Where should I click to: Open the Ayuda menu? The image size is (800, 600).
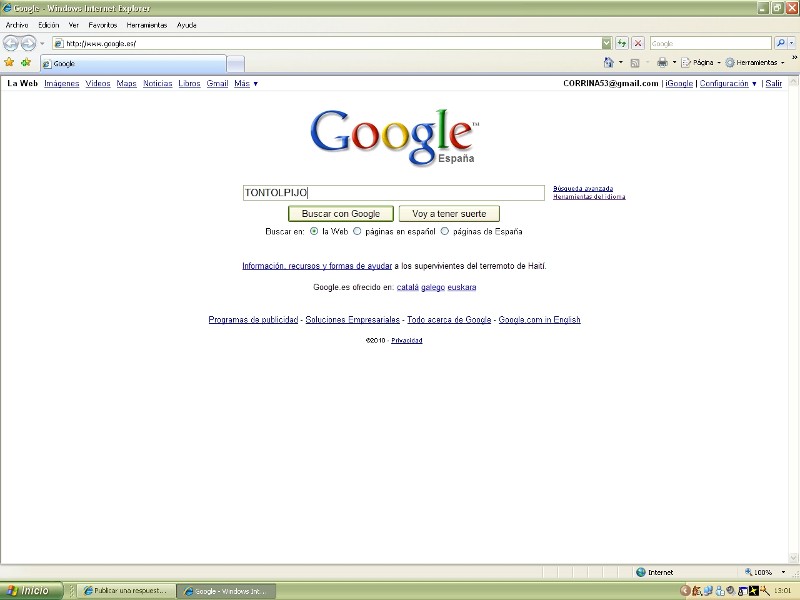(187, 25)
